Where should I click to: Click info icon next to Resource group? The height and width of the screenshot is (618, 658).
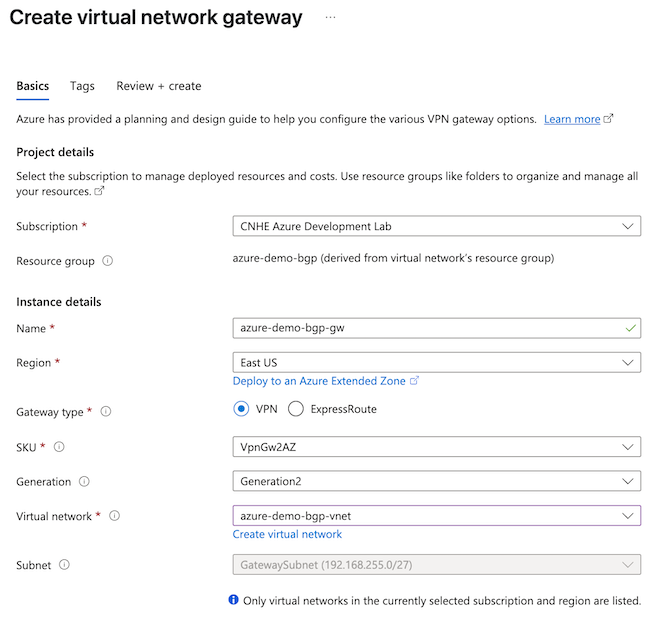[x=107, y=261]
